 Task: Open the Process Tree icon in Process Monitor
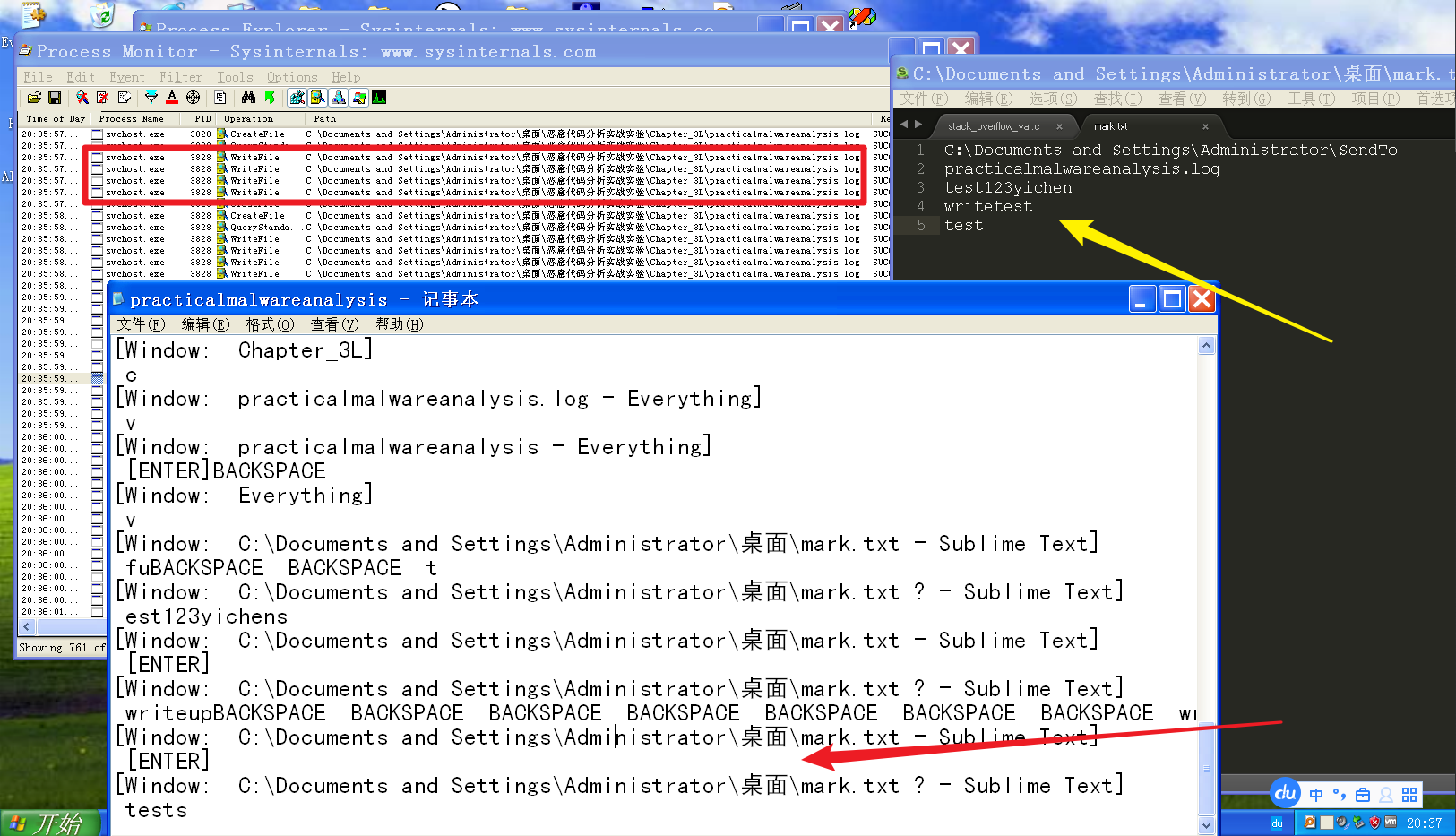coord(220,98)
